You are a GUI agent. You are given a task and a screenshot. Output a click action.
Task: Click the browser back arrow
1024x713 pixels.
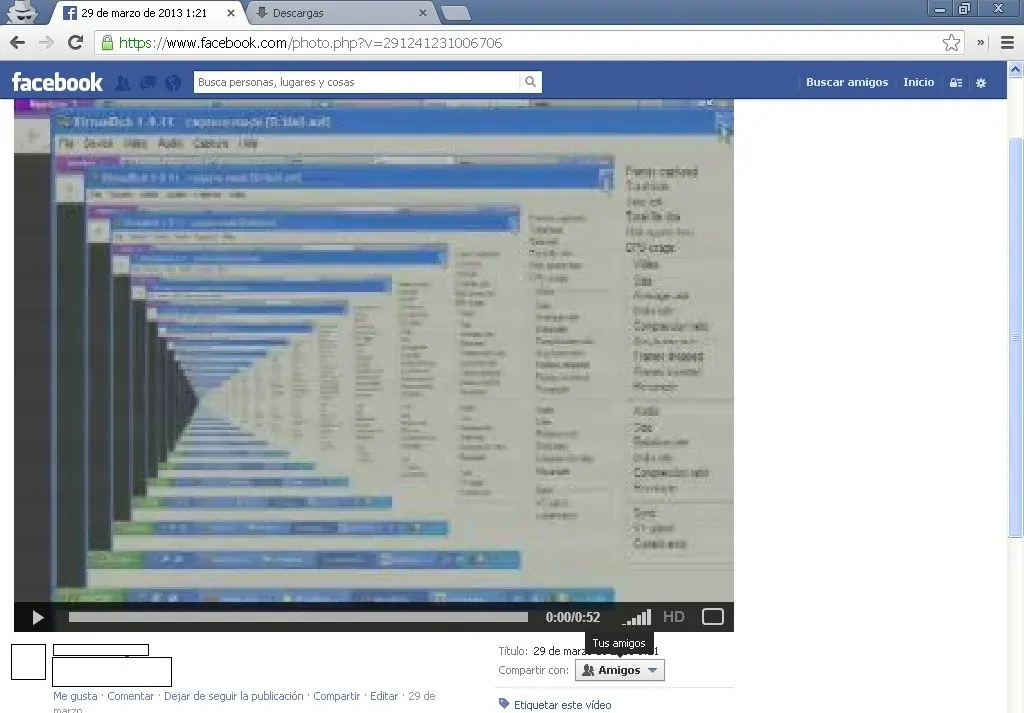18,43
